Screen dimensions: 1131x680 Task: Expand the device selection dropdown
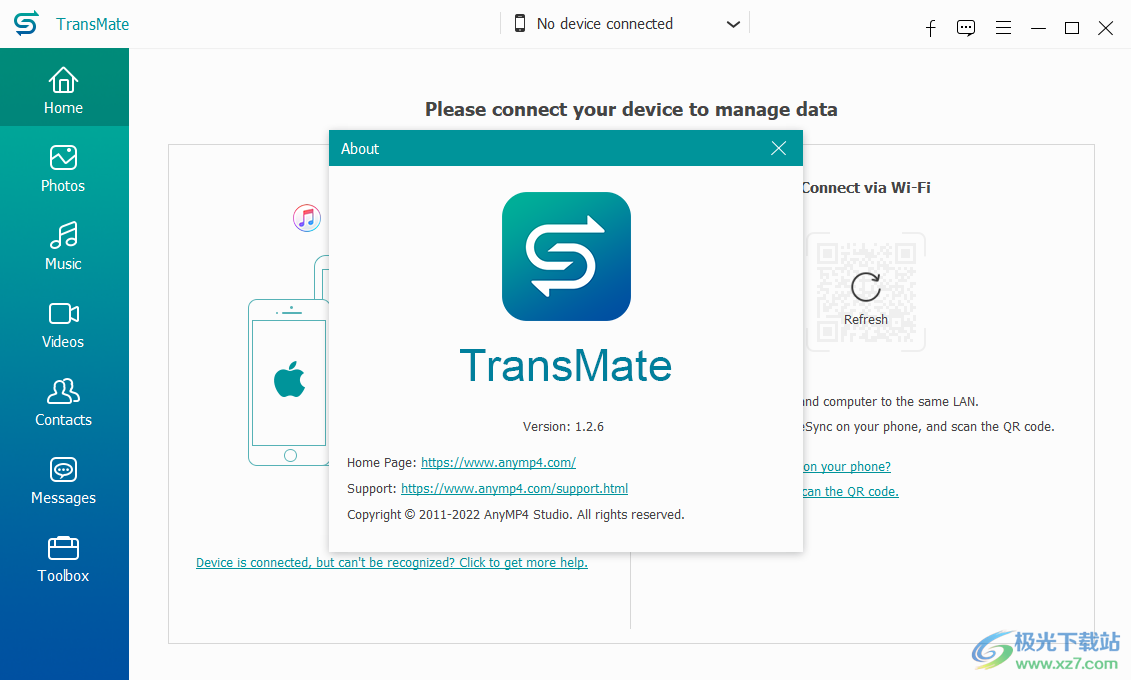pyautogui.click(x=734, y=25)
